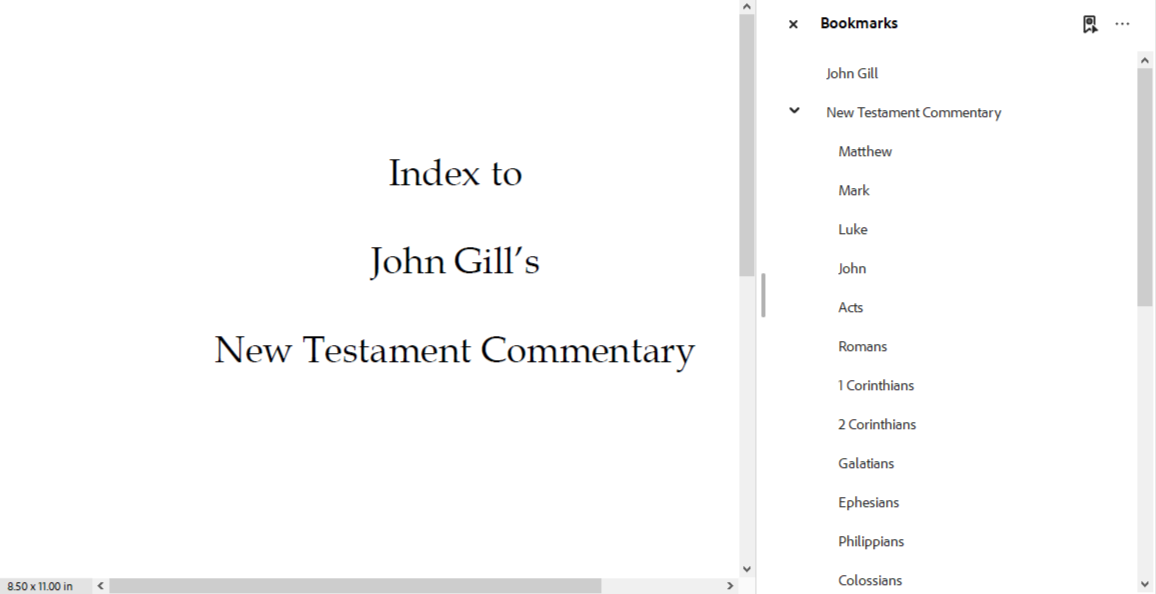Navigate to the Acts bookmark
Image resolution: width=1156 pixels, height=594 pixels.
click(x=851, y=307)
